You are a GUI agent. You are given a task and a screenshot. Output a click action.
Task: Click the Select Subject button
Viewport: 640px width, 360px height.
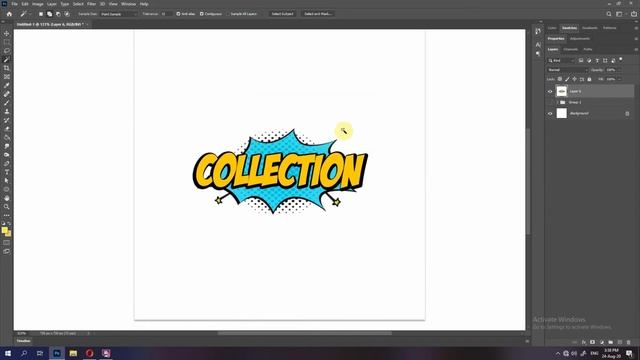(282, 14)
